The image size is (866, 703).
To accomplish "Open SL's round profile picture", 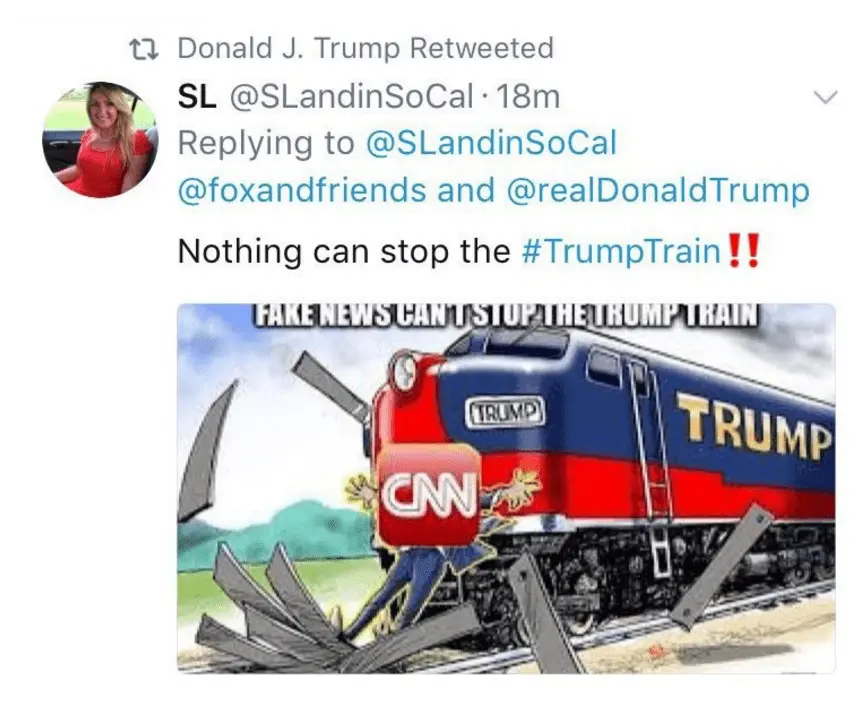I will pyautogui.click(x=99, y=139).
